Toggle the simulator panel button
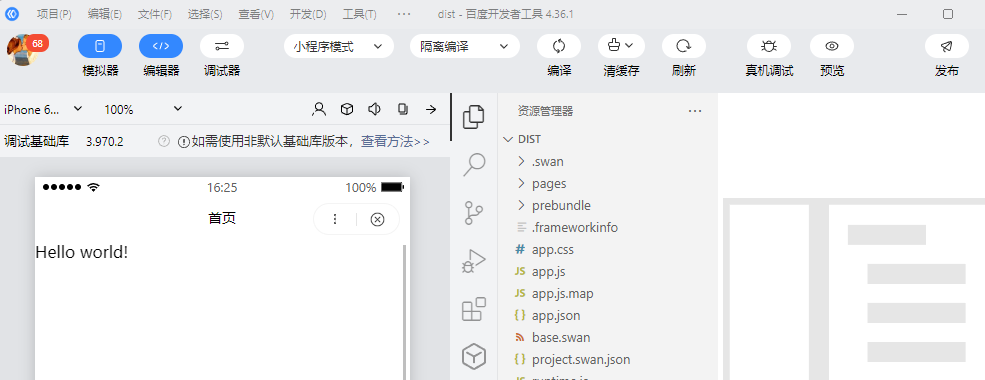Image resolution: width=985 pixels, height=380 pixels. click(100, 46)
